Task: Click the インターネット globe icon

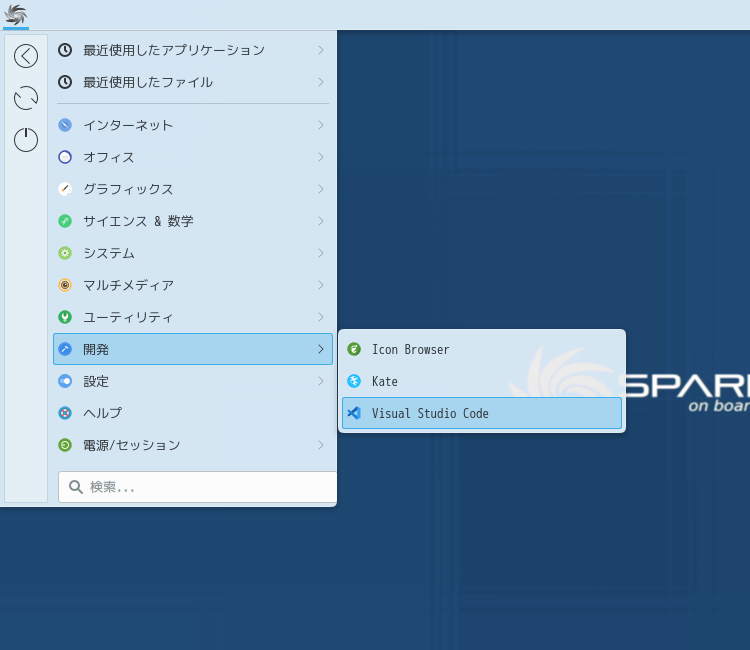Action: tap(65, 125)
